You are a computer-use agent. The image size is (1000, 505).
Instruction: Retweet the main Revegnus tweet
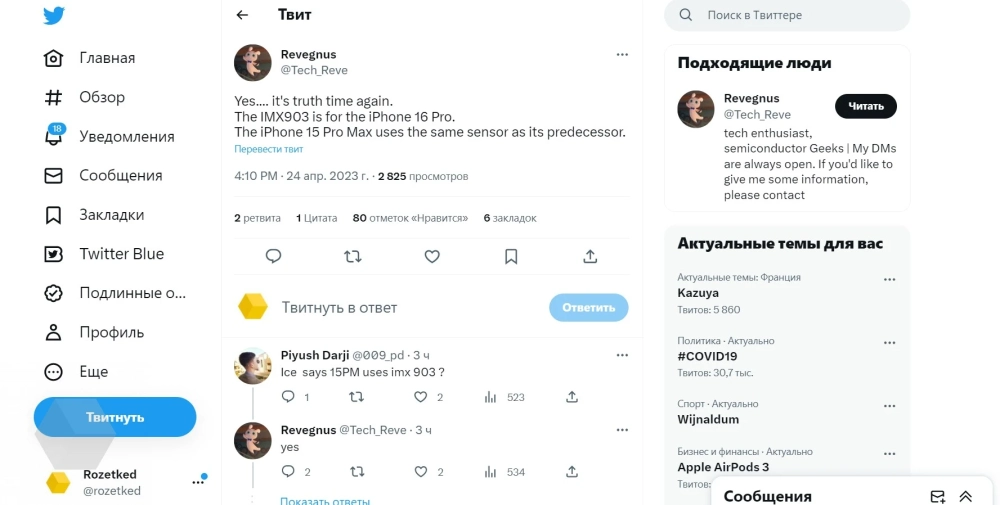352,257
